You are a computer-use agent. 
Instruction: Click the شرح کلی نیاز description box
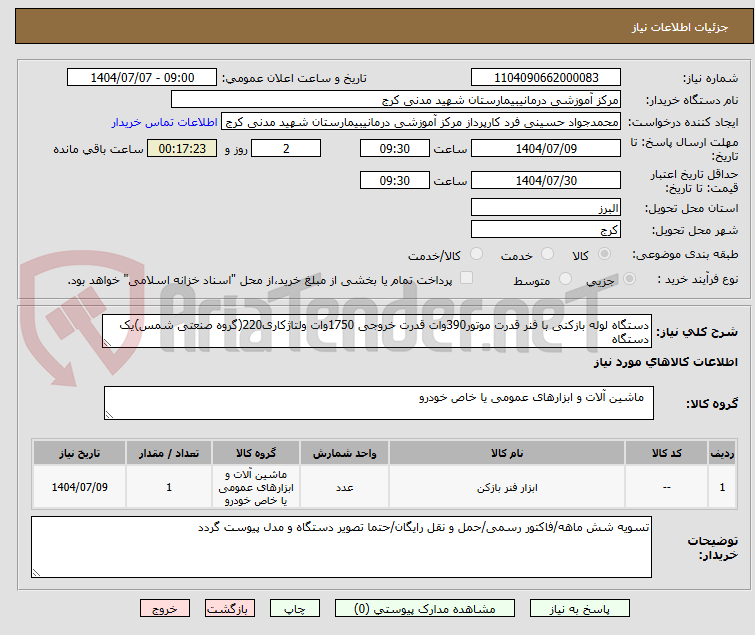[x=377, y=331]
